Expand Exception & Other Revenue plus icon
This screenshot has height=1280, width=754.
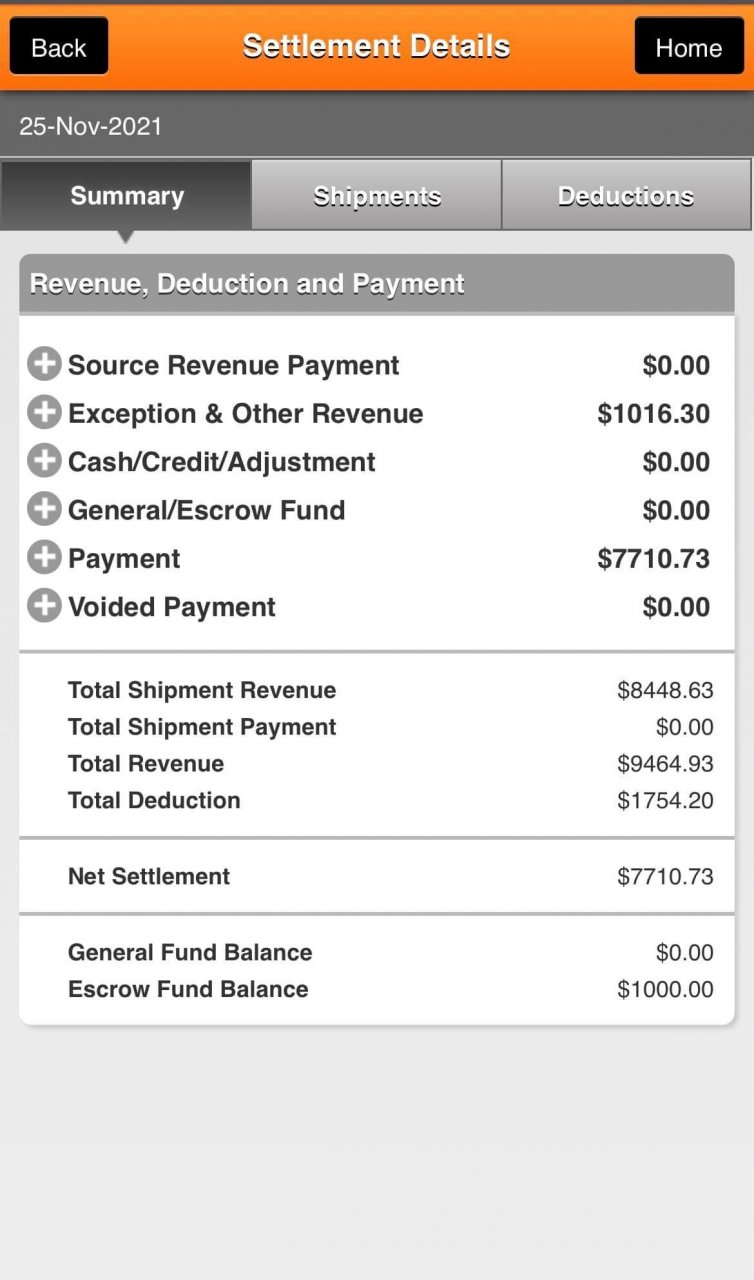click(44, 413)
